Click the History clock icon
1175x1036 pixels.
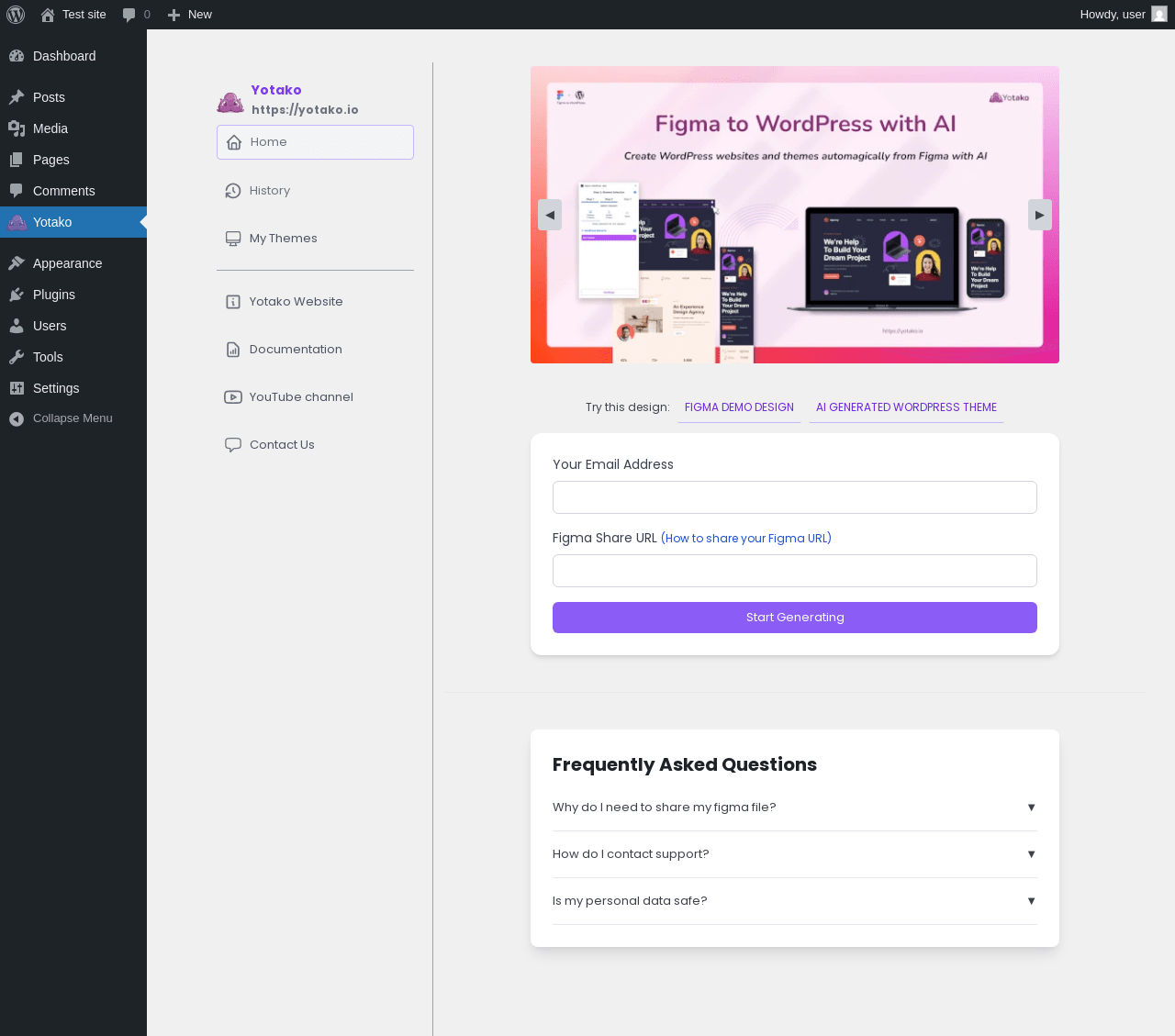(233, 191)
